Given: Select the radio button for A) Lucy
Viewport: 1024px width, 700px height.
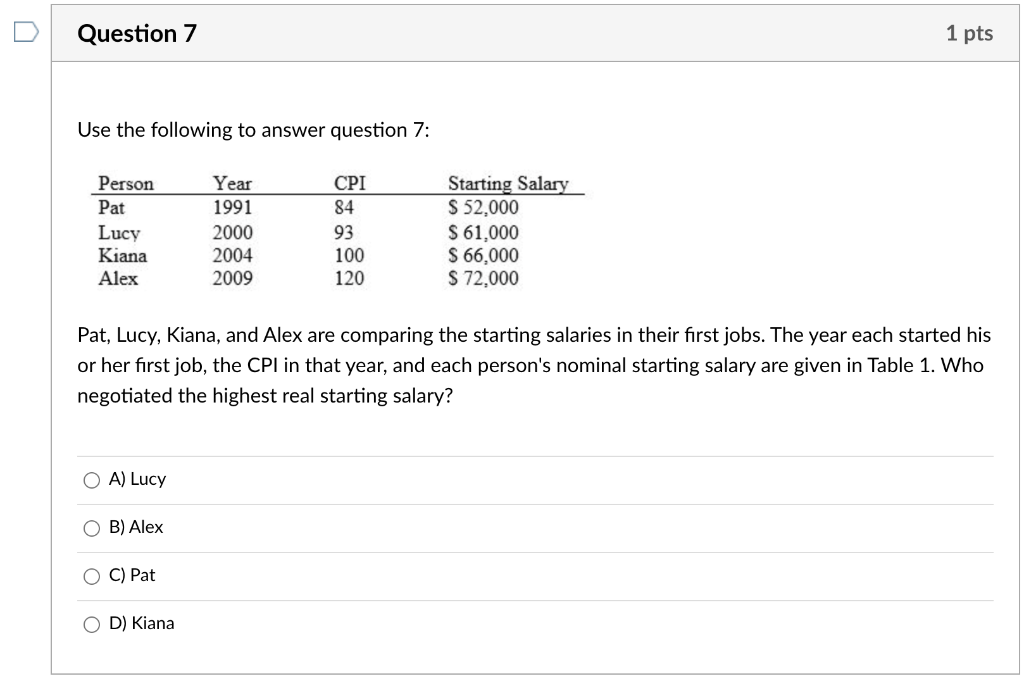Looking at the screenshot, I should [x=90, y=479].
